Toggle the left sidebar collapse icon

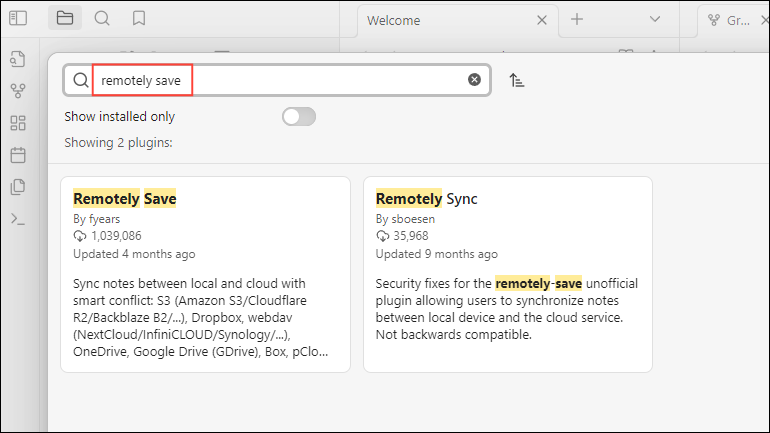pos(18,19)
